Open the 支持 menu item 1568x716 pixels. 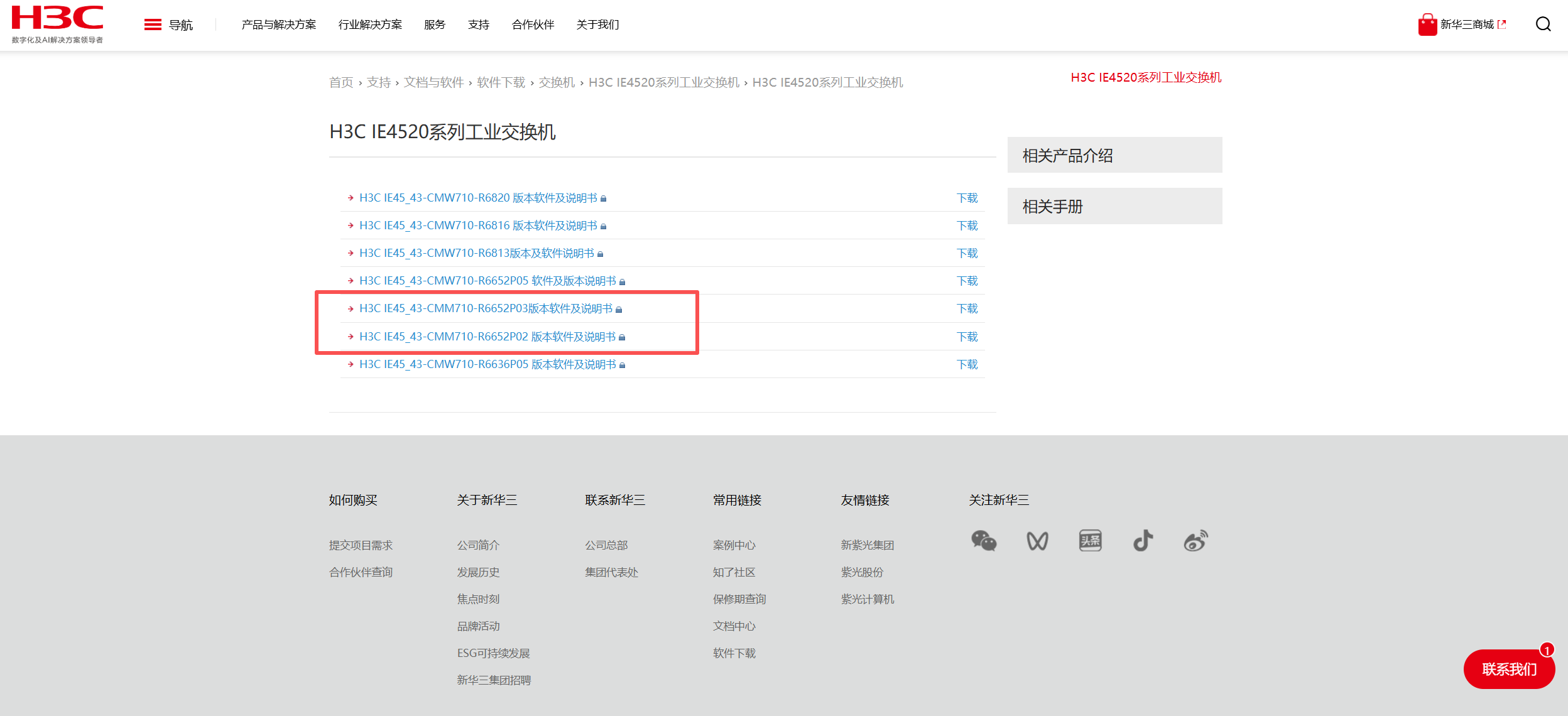pos(478,24)
